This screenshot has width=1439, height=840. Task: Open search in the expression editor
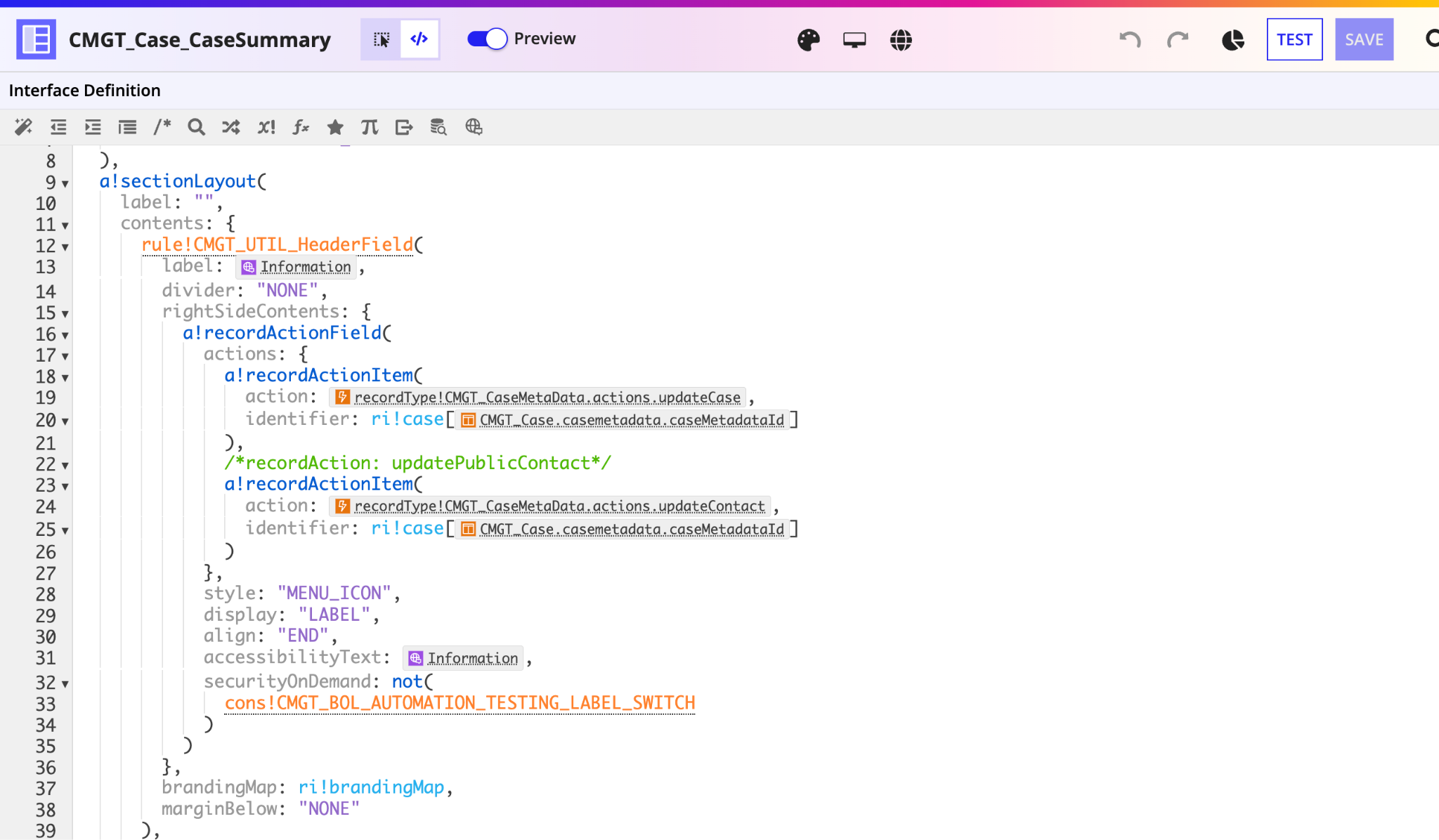coord(196,127)
